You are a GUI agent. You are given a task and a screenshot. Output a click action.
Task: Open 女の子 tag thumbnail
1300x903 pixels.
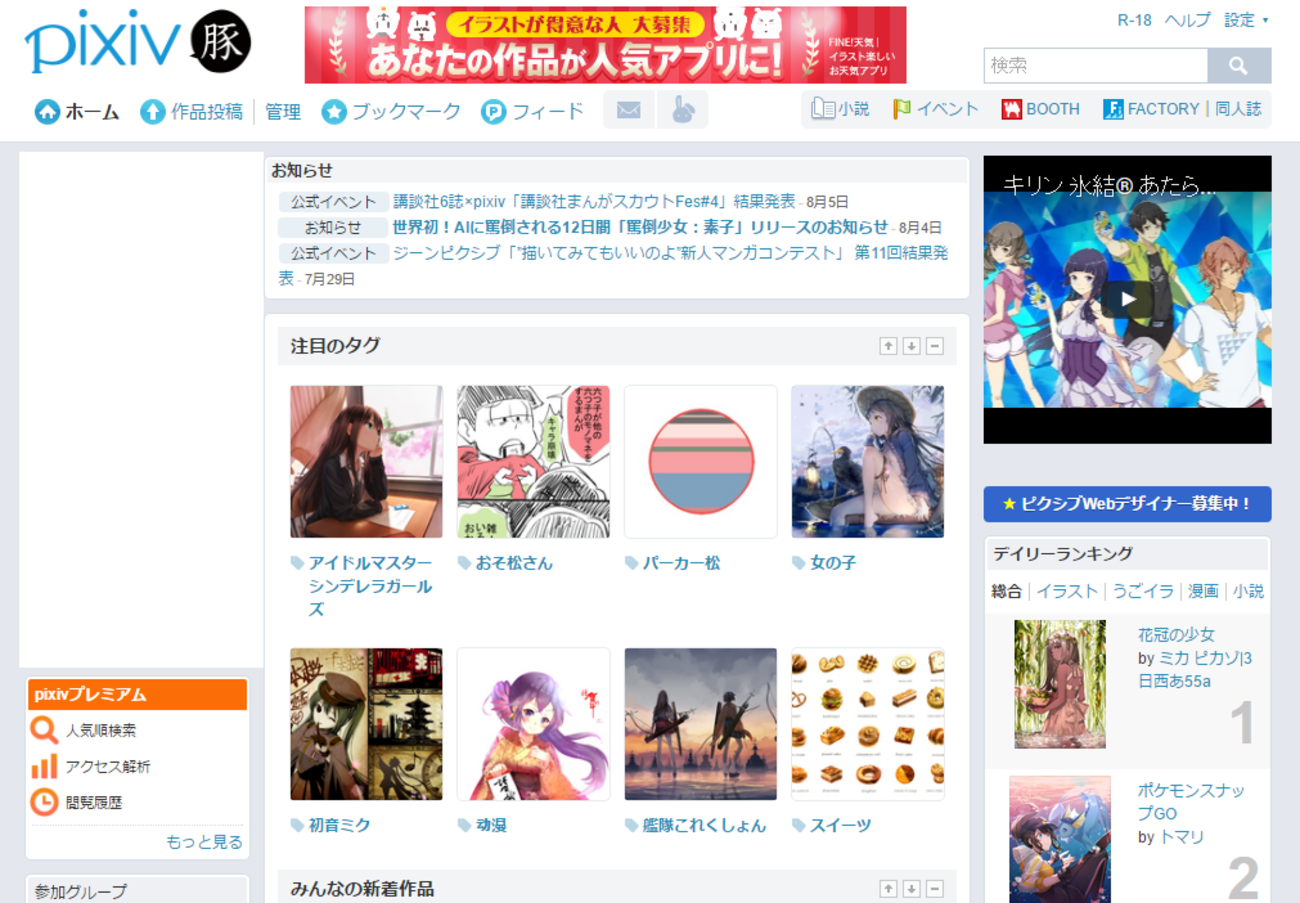pyautogui.click(x=867, y=462)
